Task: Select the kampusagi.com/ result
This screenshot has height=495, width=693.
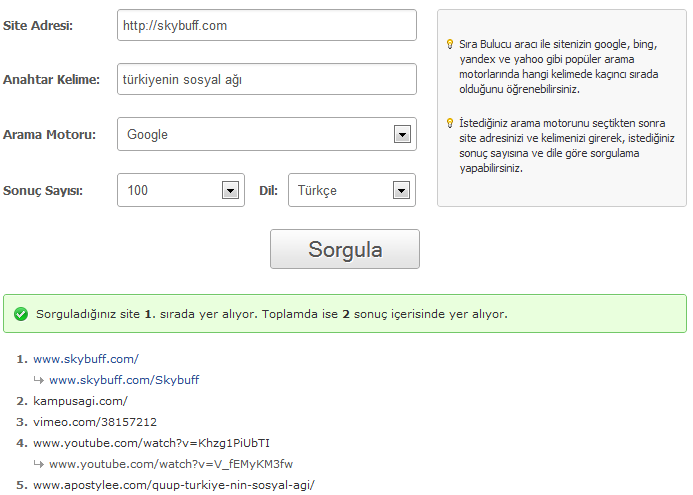Action: 80,401
